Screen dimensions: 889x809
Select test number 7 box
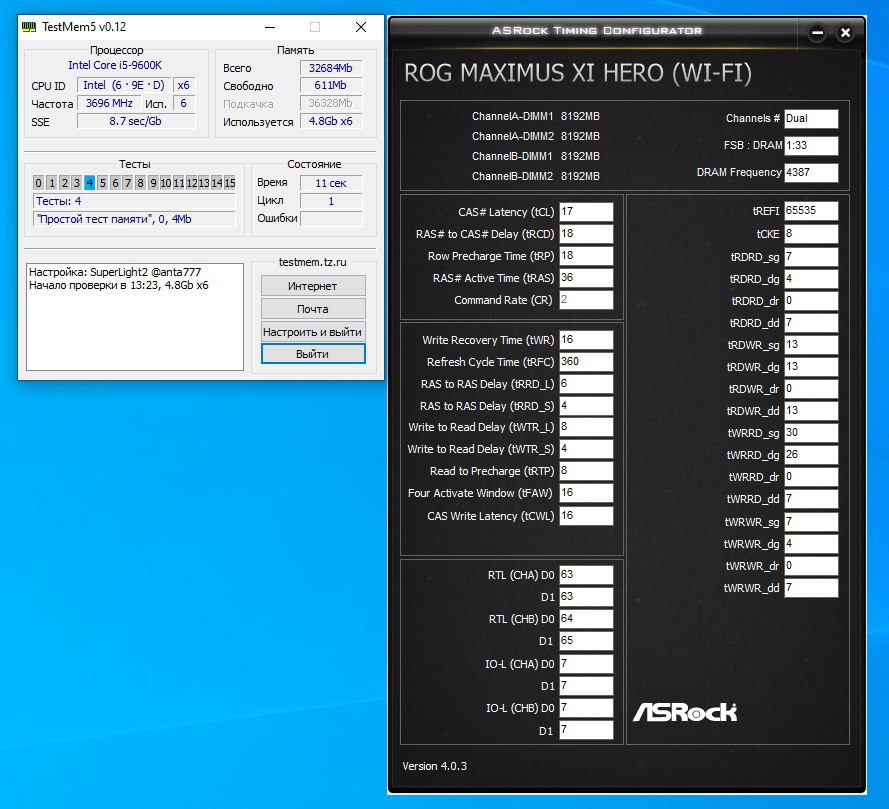click(128, 183)
